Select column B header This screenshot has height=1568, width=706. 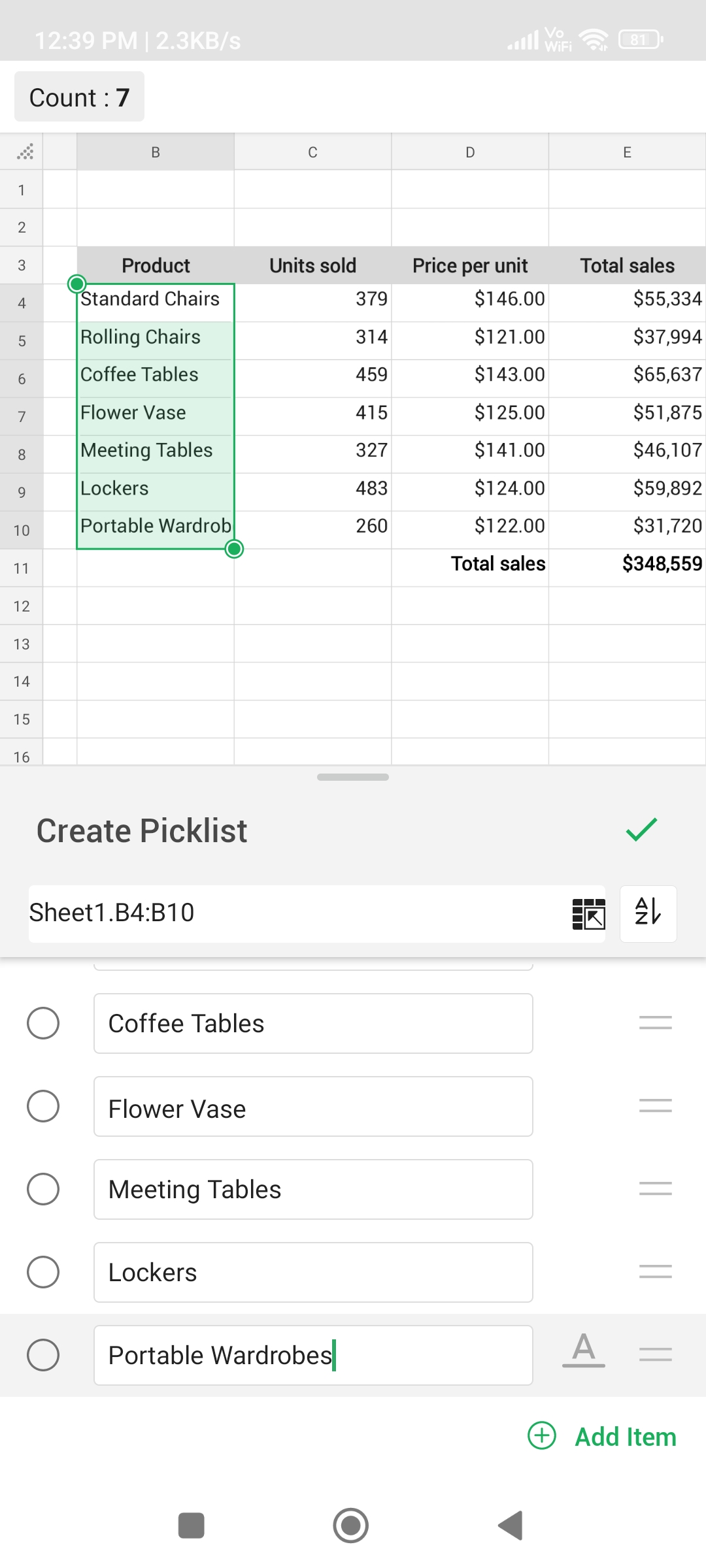pos(156,152)
